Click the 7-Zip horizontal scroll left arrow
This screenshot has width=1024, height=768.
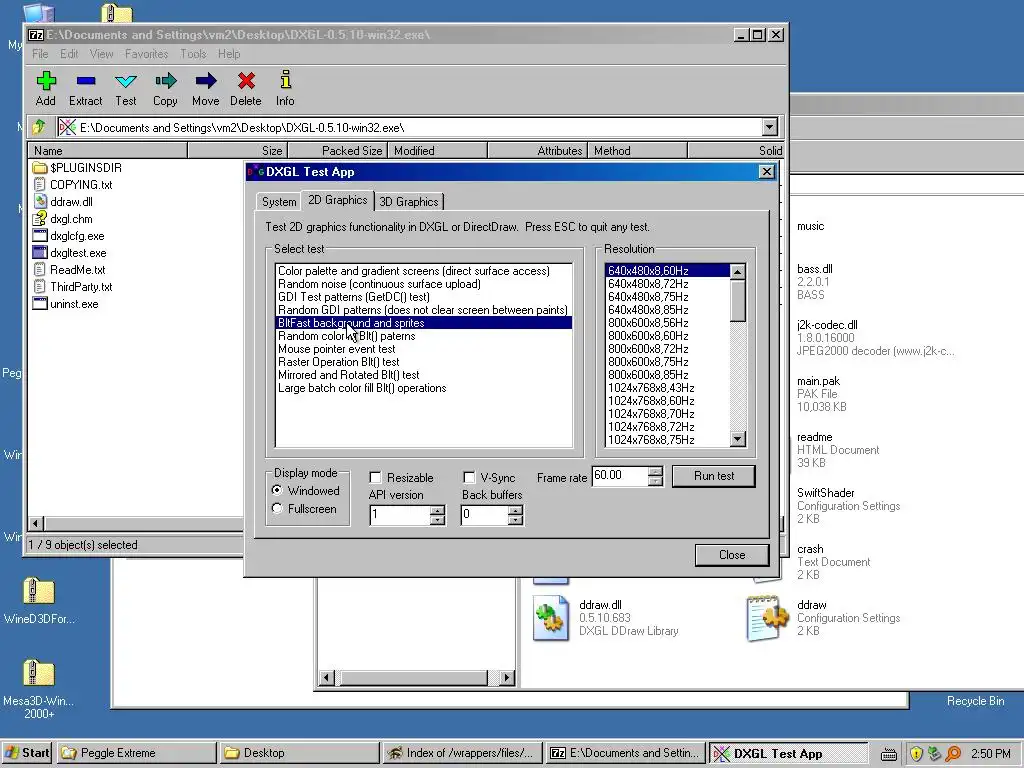point(36,523)
